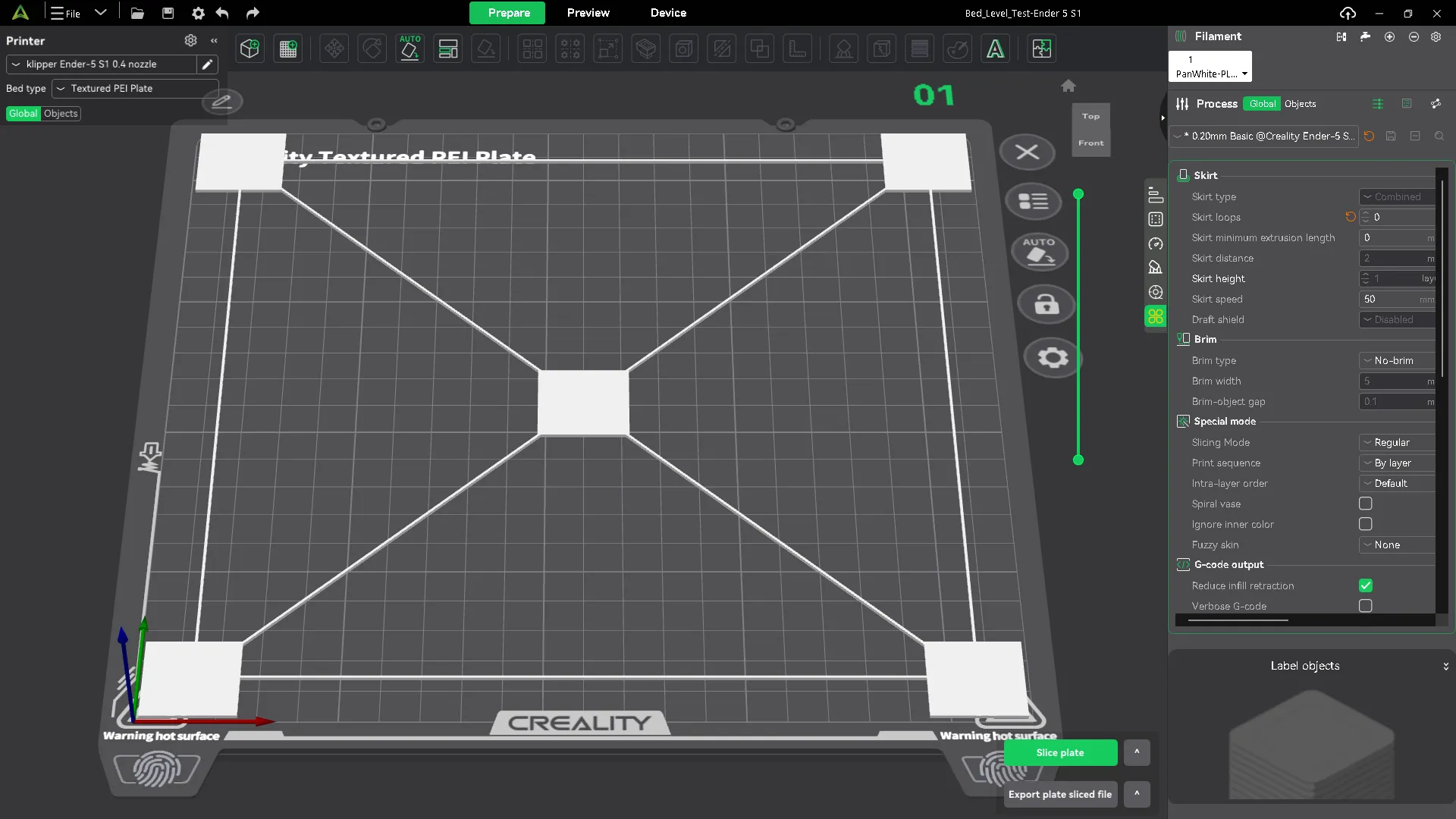Select Objects under Bed type
The height and width of the screenshot is (819, 1456).
coord(61,114)
